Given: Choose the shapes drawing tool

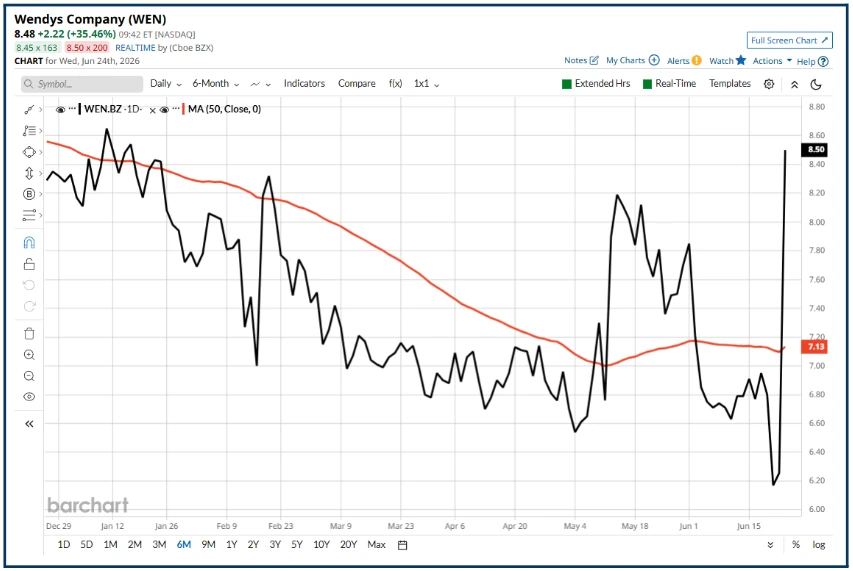Looking at the screenshot, I should [x=29, y=152].
